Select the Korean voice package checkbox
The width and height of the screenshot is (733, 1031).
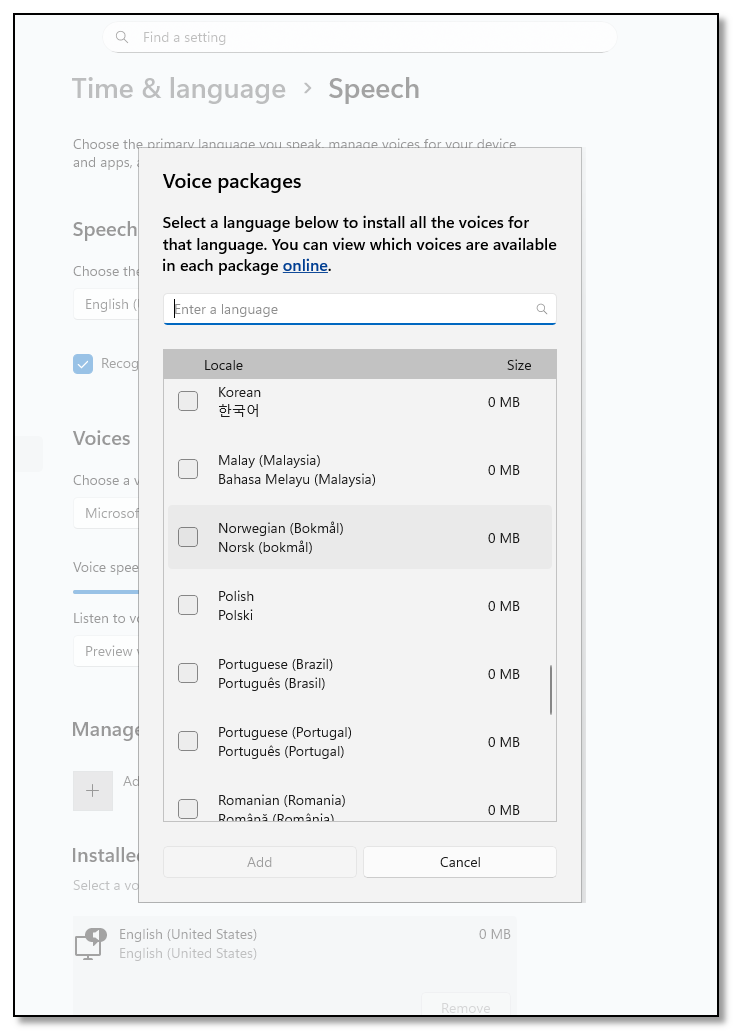(x=187, y=399)
